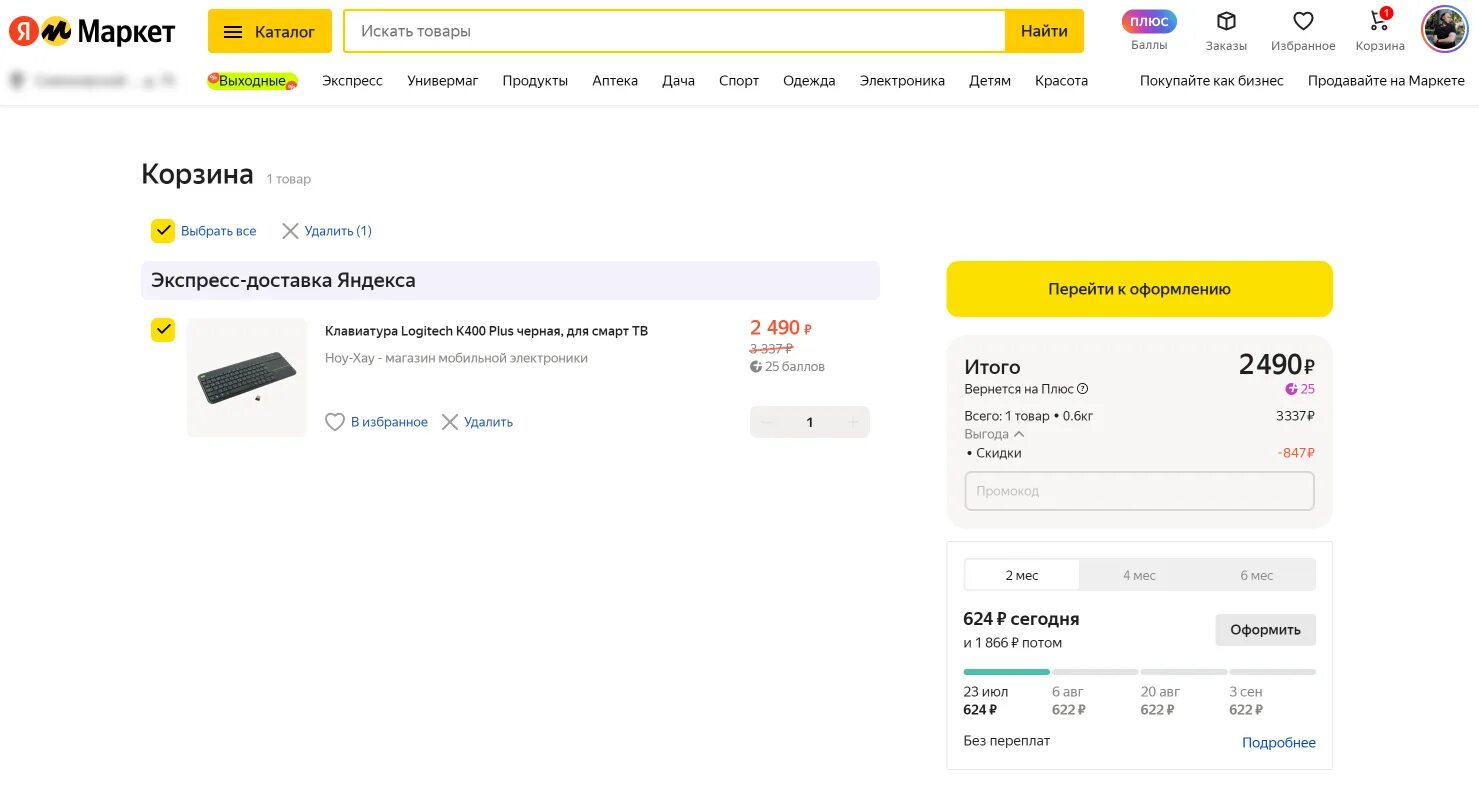The height and width of the screenshot is (803, 1479).
Task: Click Удалить (1) selected items link
Action: click(x=338, y=231)
